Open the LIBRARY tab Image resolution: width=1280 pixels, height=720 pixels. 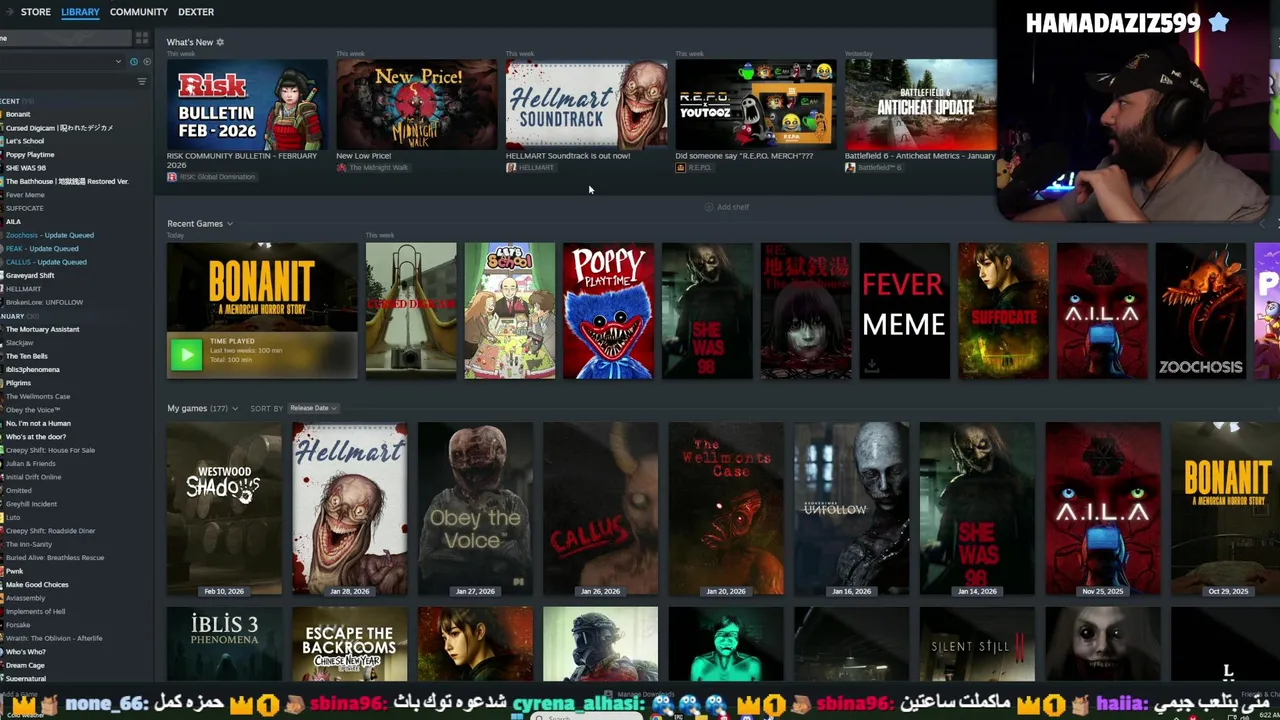pos(80,12)
